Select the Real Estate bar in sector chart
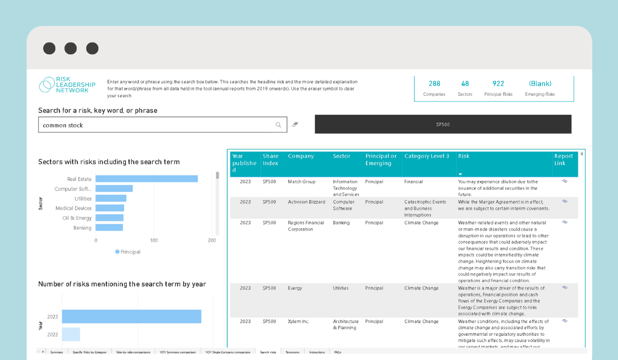This screenshot has width=618, height=360. click(147, 179)
